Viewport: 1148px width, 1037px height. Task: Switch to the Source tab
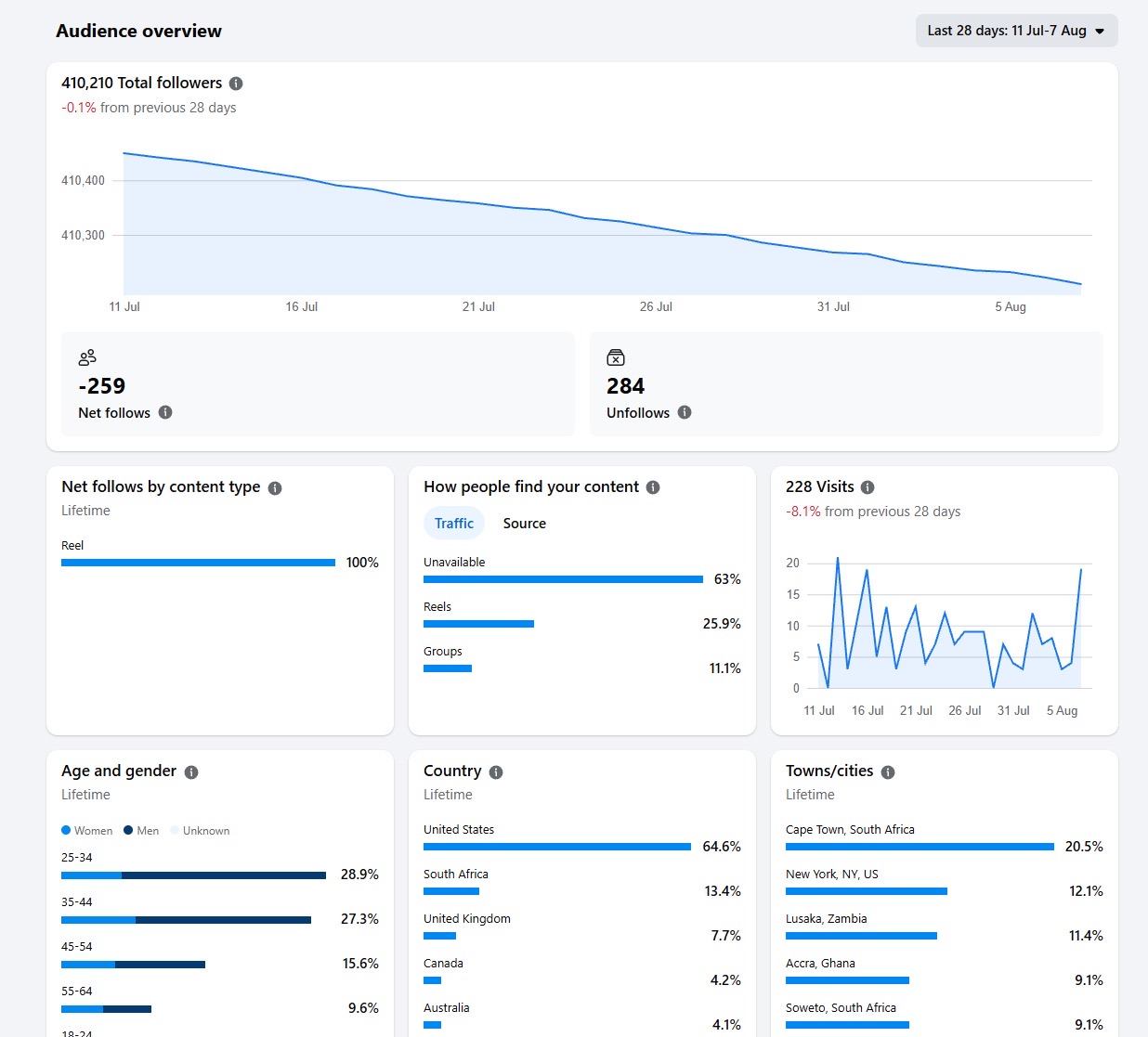(525, 524)
